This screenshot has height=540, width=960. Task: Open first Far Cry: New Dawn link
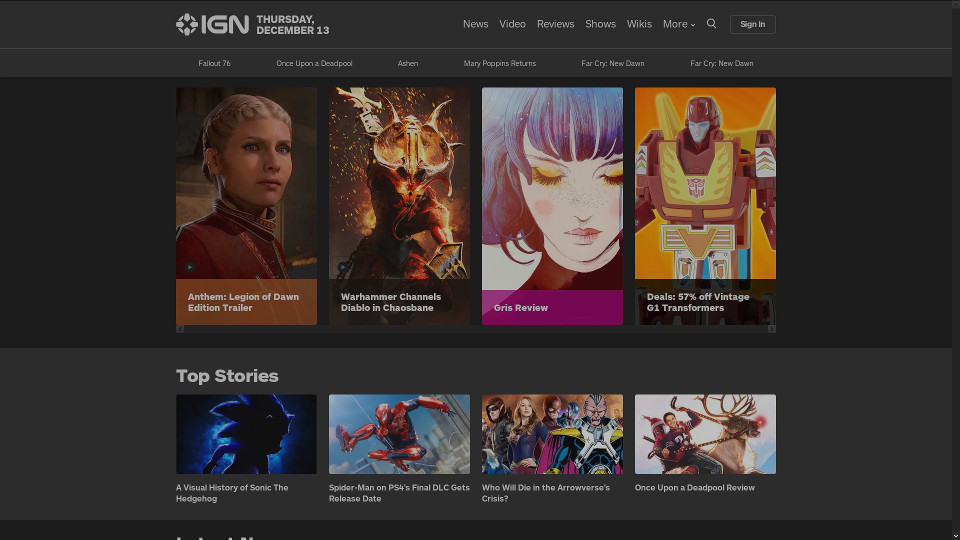(613, 63)
